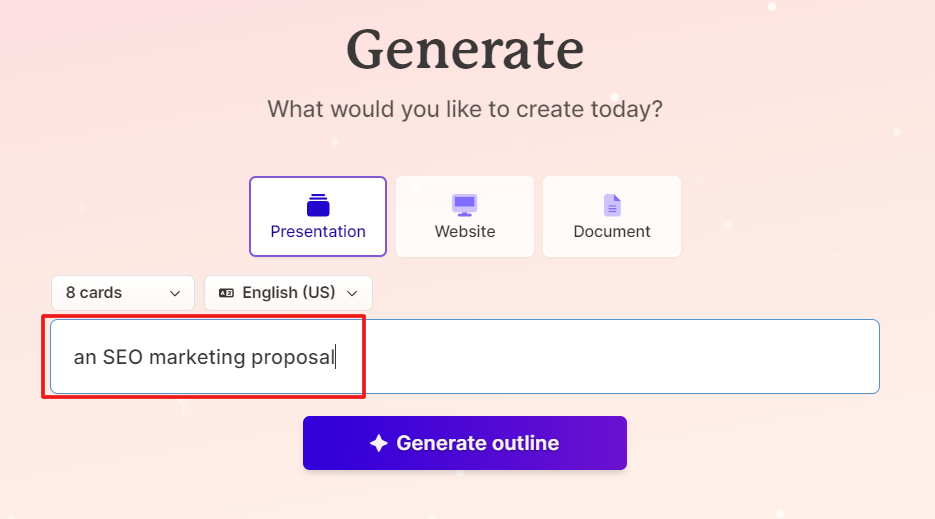Expand the chevron next to English (US)
The height and width of the screenshot is (519, 935).
click(352, 294)
